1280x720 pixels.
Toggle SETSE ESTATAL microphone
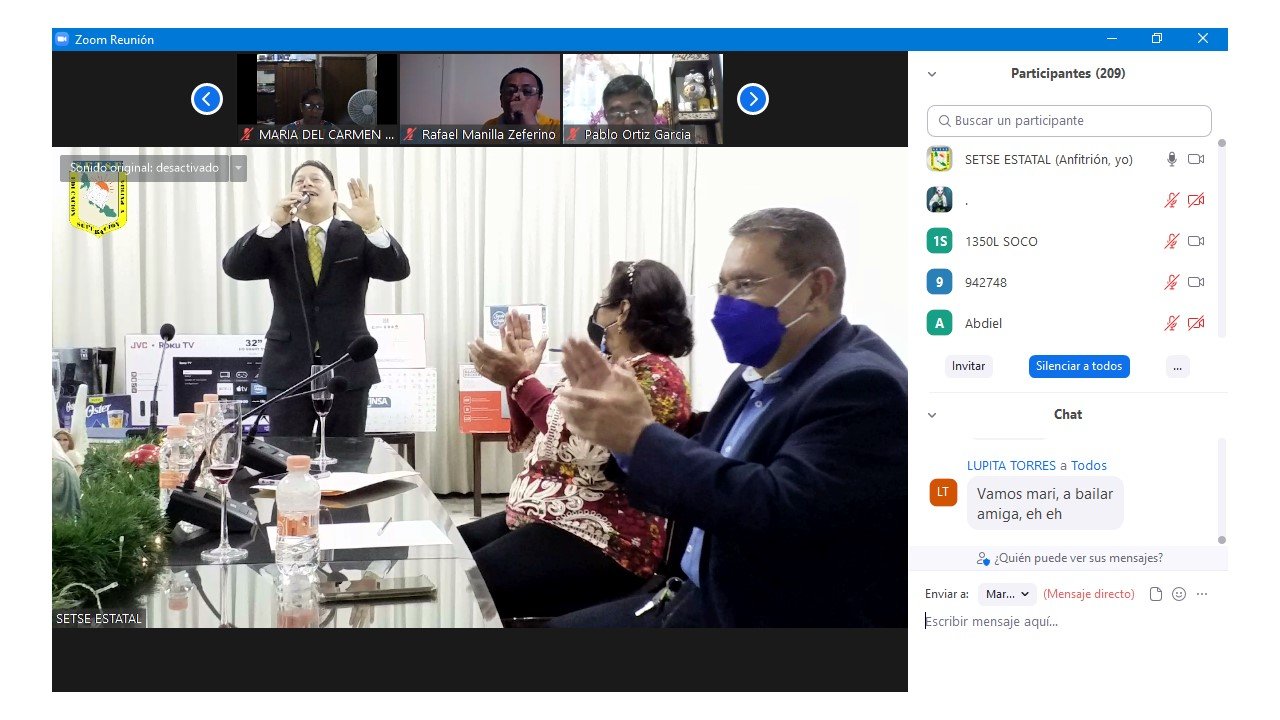(x=1172, y=159)
